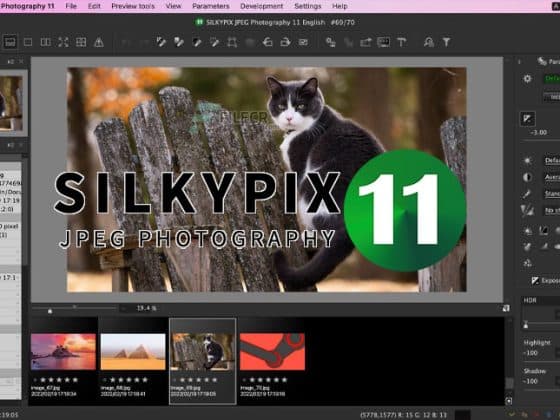Click the develop image toolbar icon
The image size is (560, 420).
(331, 42)
